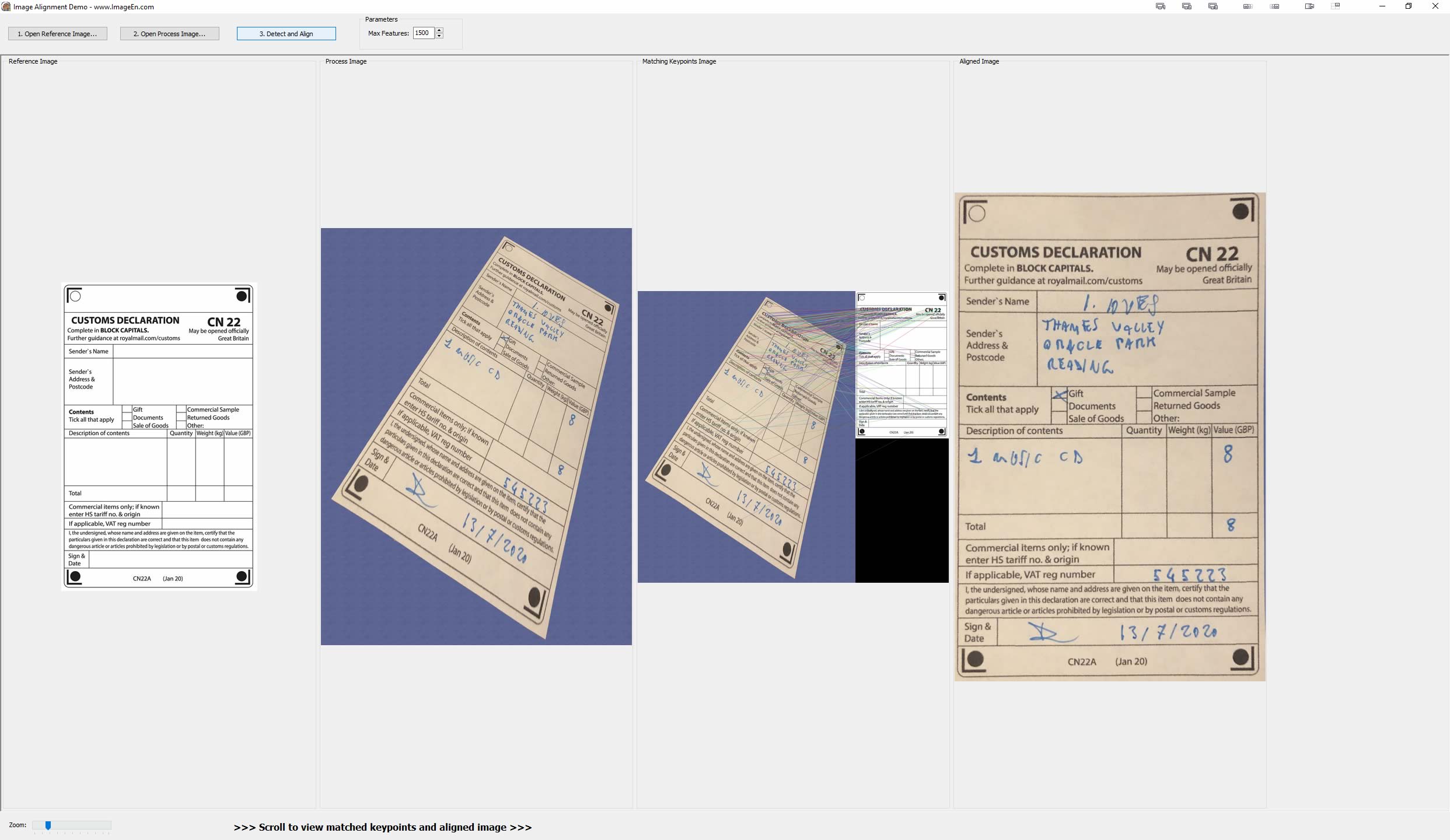Click the 'Scroll to view matched keypoints' hint text
This screenshot has height=840, width=1450.
click(x=383, y=827)
